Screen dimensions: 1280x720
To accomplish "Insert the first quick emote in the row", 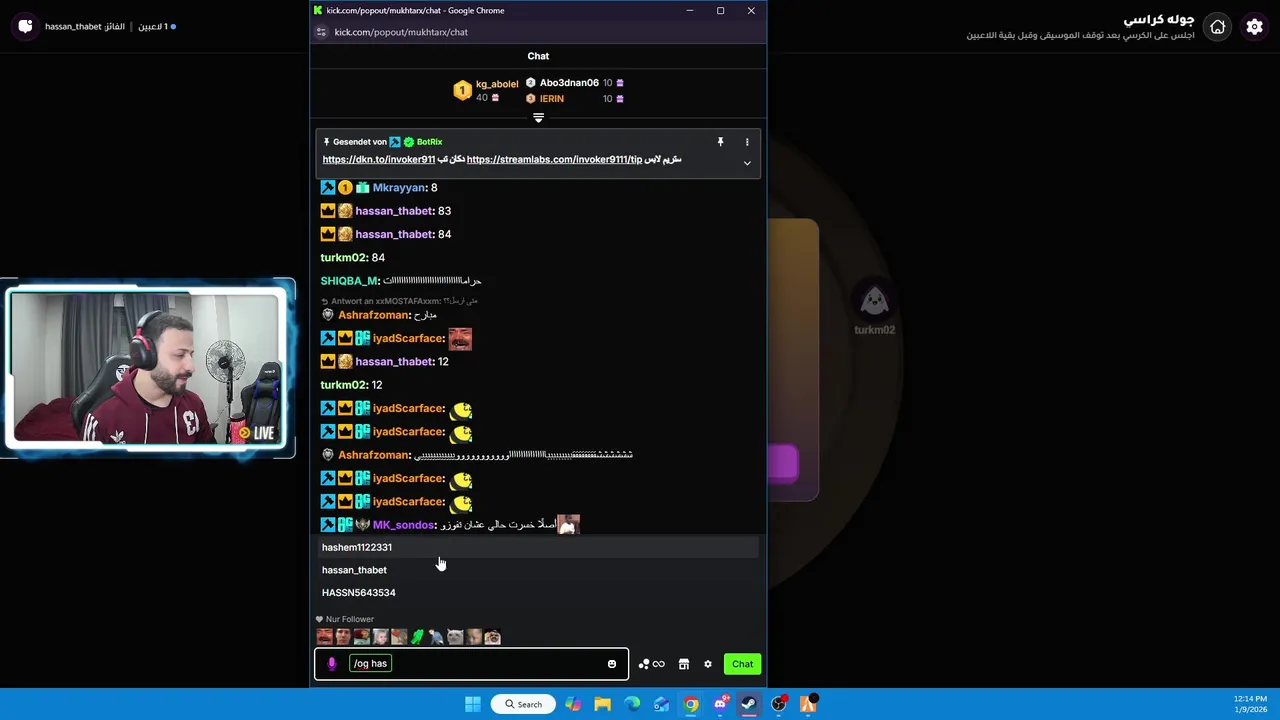I will point(324,637).
